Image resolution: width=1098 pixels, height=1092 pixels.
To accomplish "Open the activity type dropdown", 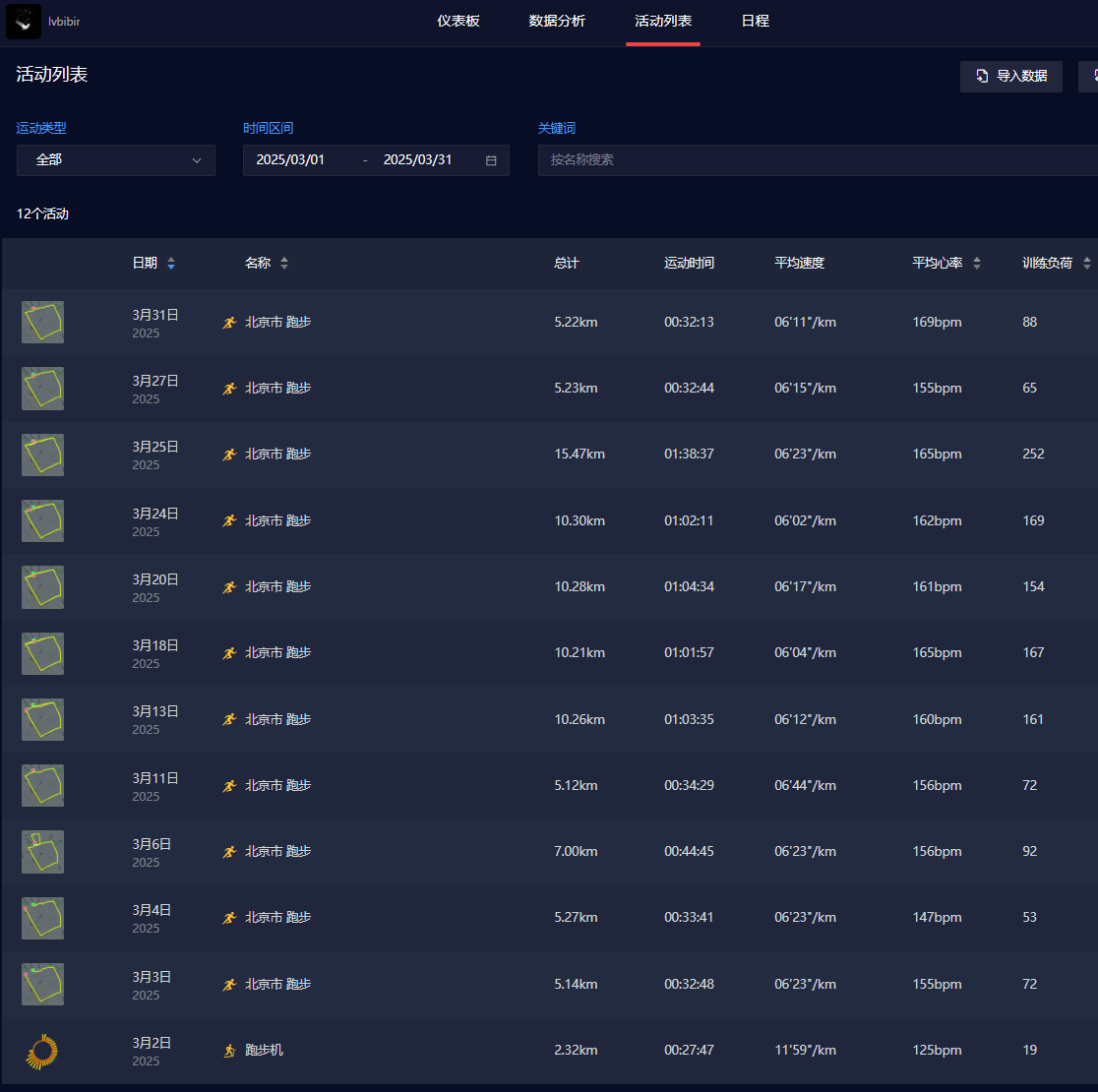I will point(116,160).
